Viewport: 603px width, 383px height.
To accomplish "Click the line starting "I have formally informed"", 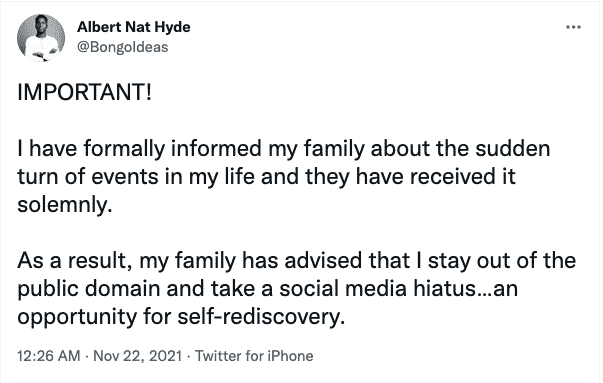I will point(283,149).
